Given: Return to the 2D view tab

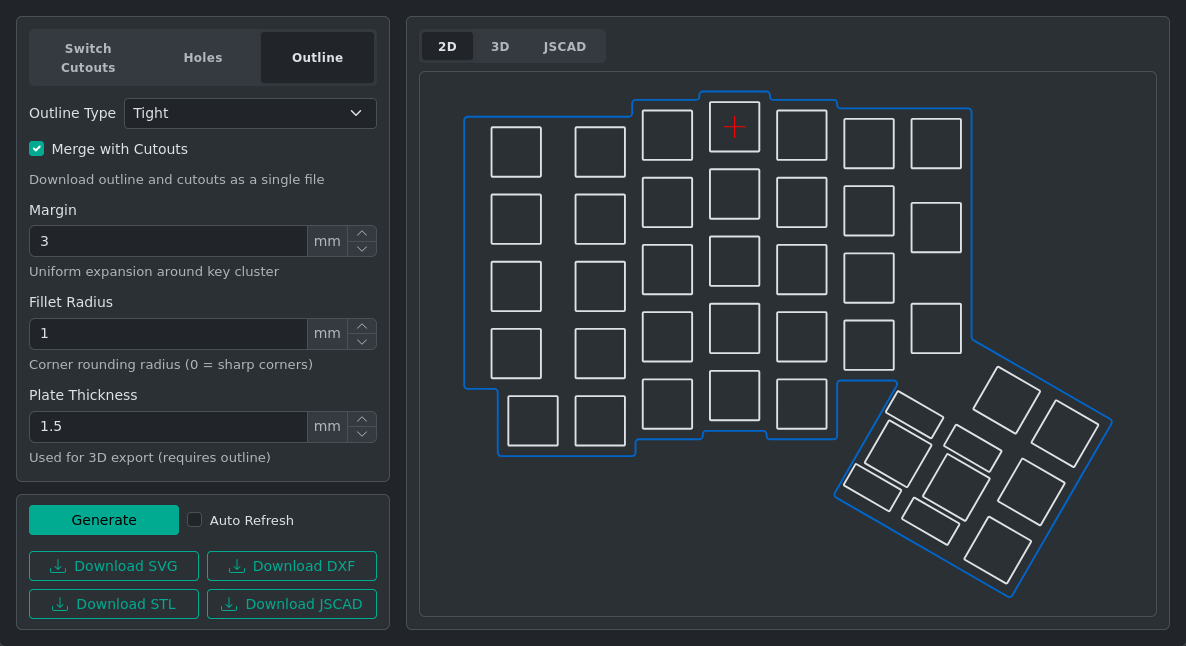Looking at the screenshot, I should pos(447,46).
